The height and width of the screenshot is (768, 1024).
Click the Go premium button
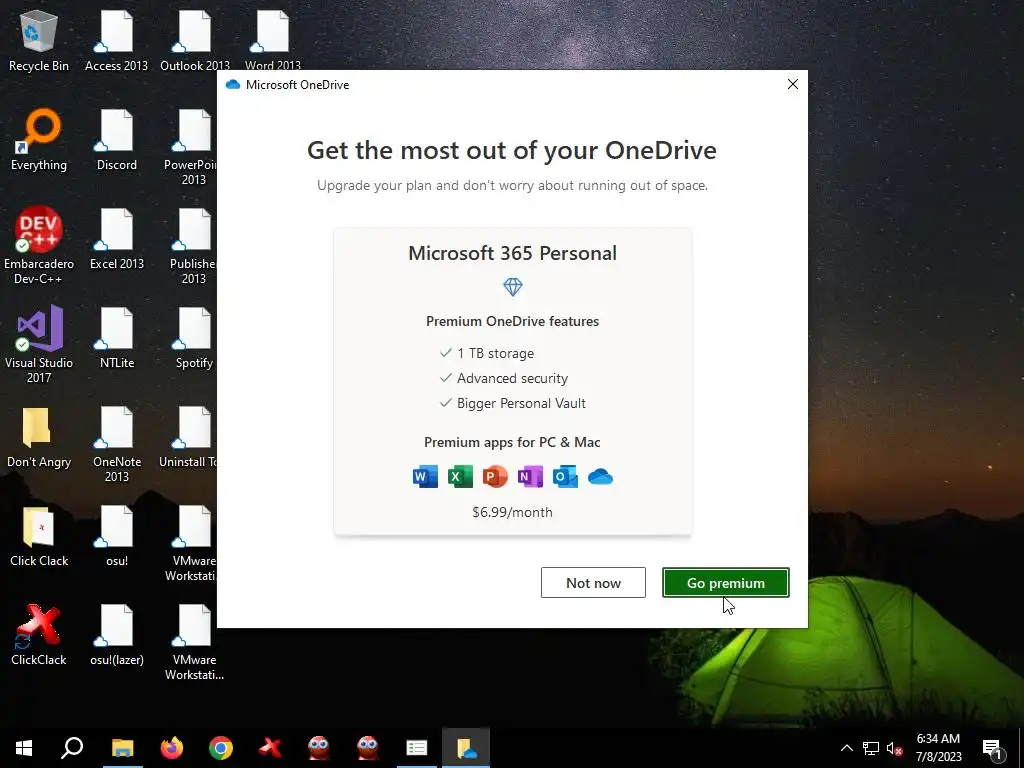coord(726,583)
